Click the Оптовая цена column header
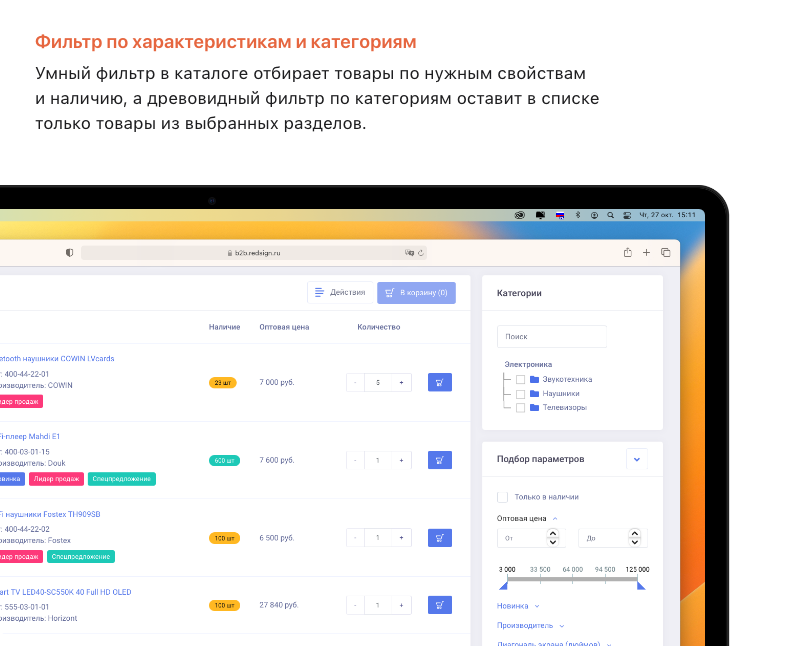 (284, 327)
